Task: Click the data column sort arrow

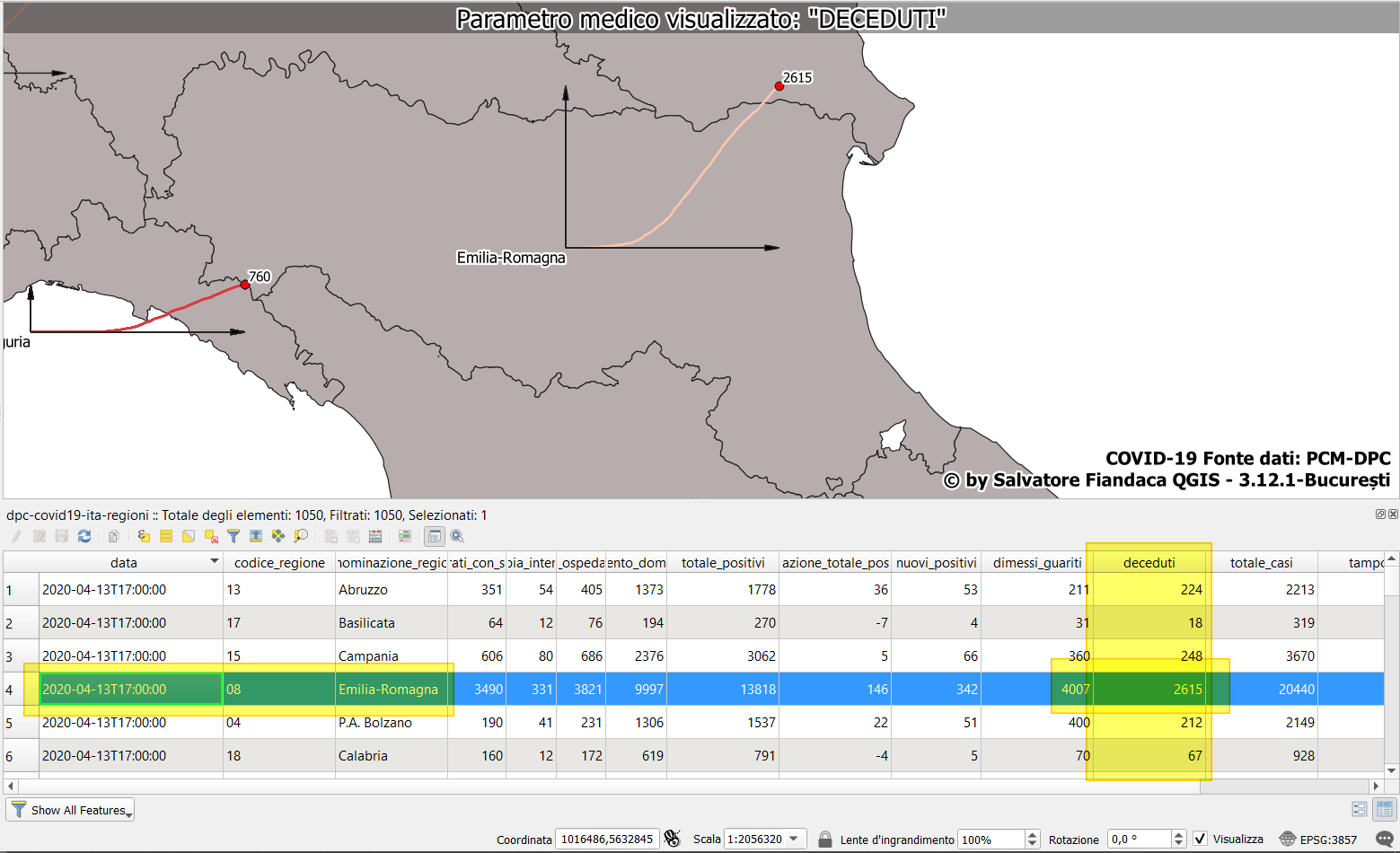Action: (x=215, y=561)
